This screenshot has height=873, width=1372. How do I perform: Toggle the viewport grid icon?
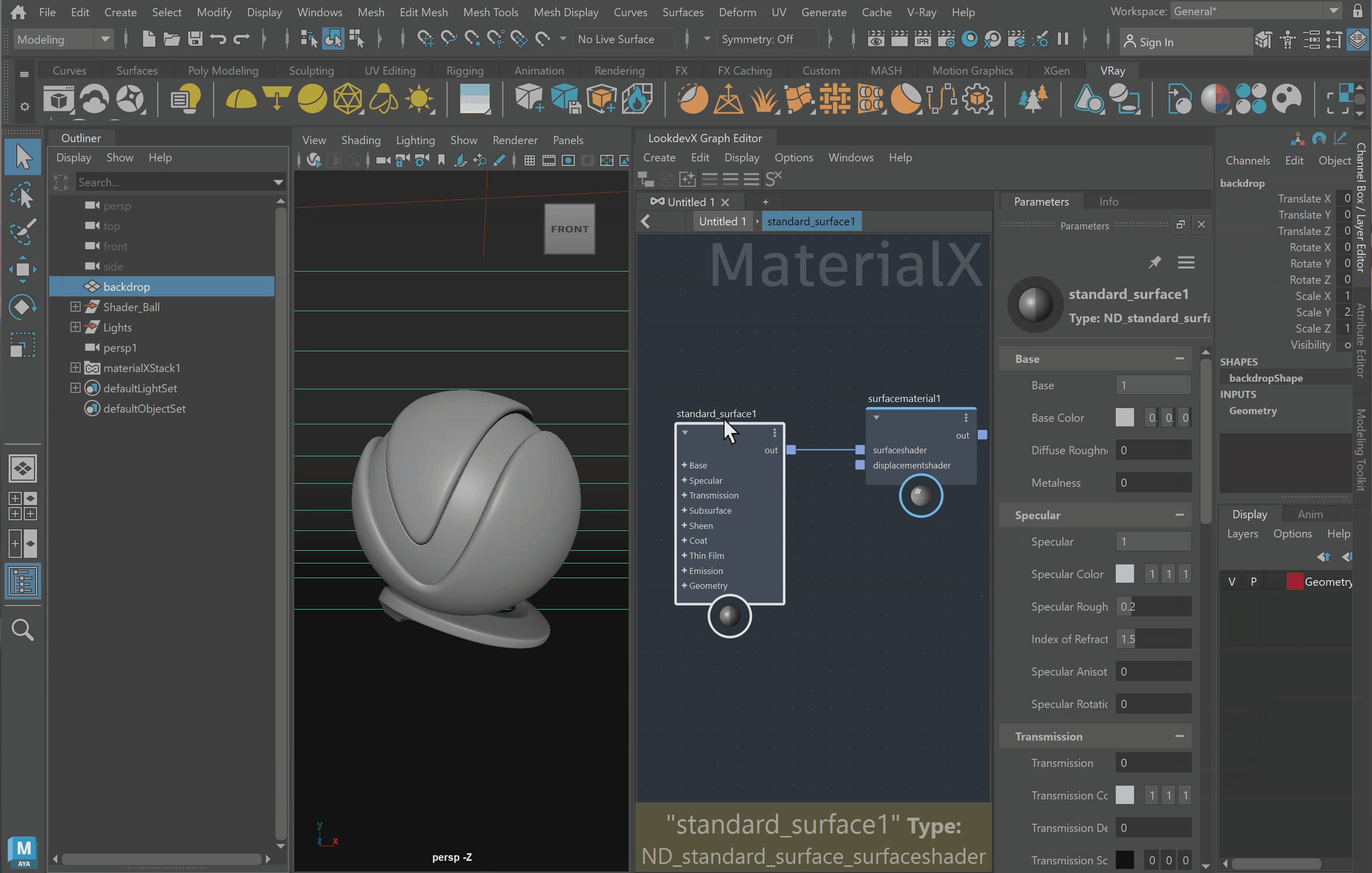pyautogui.click(x=529, y=161)
